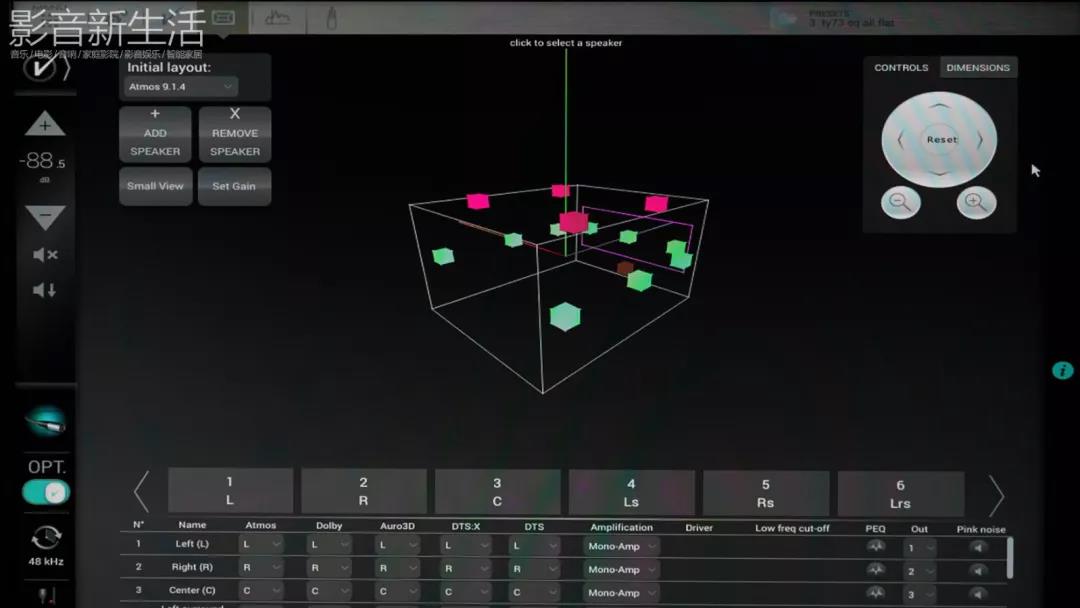Open Auro3D dropdown for Center (C) row
Screen dimensions: 1080x608
(397, 591)
